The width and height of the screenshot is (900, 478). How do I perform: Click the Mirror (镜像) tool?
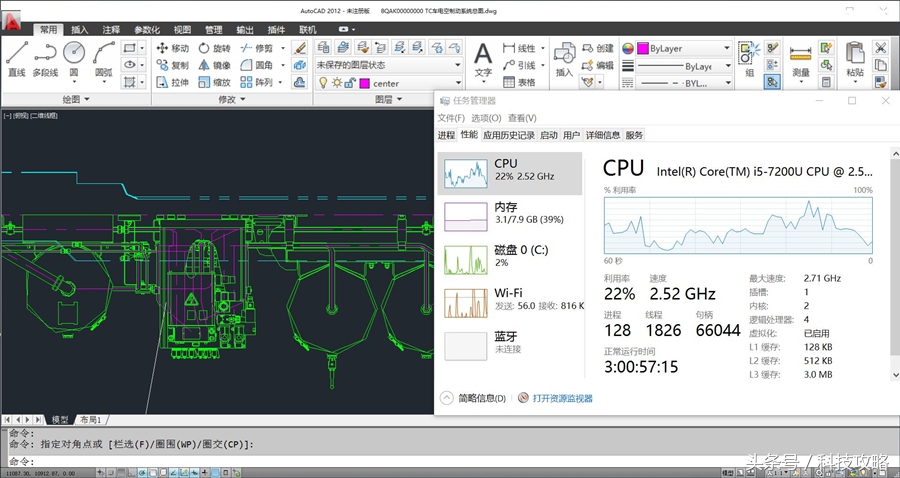213,65
